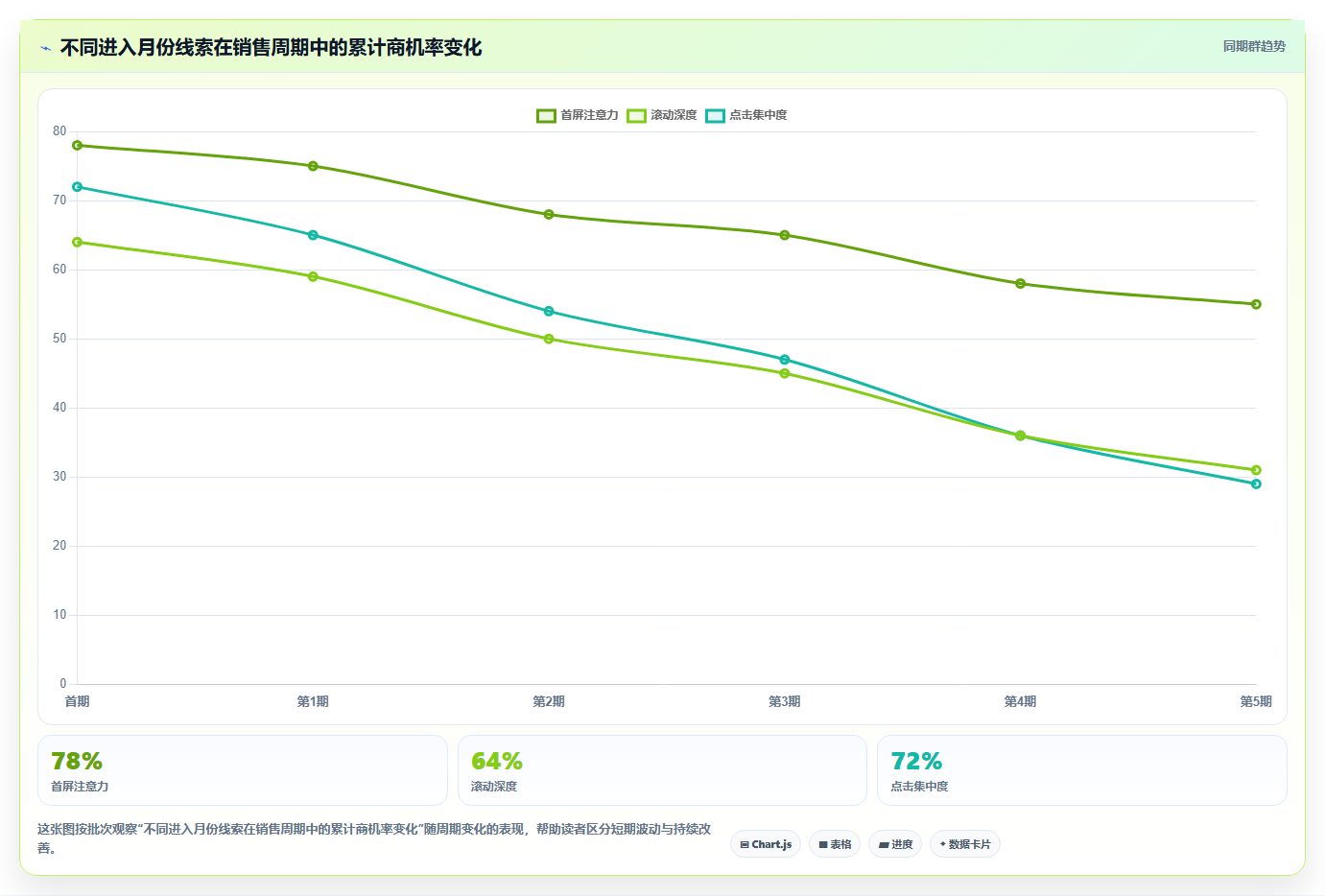Image resolution: width=1325 pixels, height=896 pixels.
Task: Toggle the 首屏注意力 legend series
Action: point(578,115)
